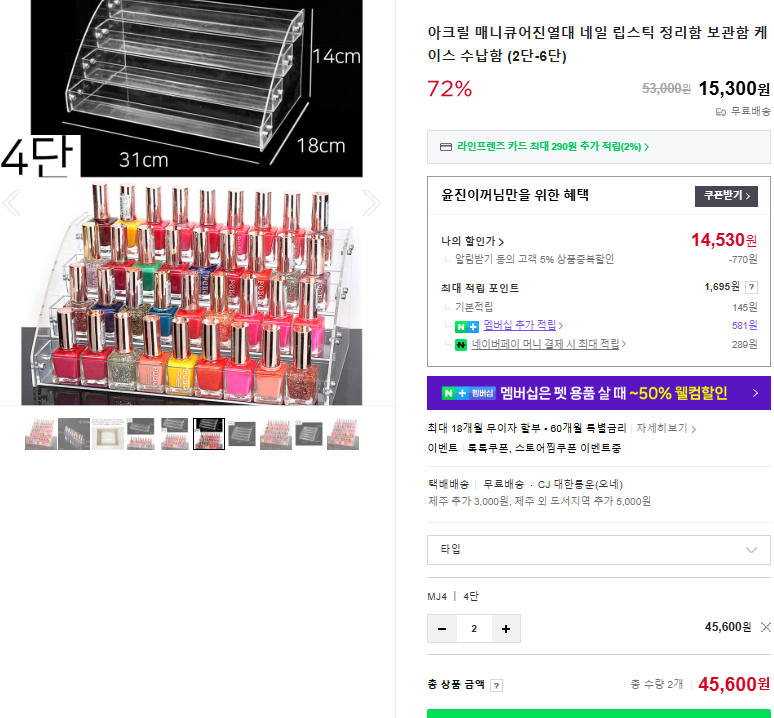This screenshot has width=774, height=718.
Task: Remove the MJ4 4단 selected option
Action: point(766,627)
